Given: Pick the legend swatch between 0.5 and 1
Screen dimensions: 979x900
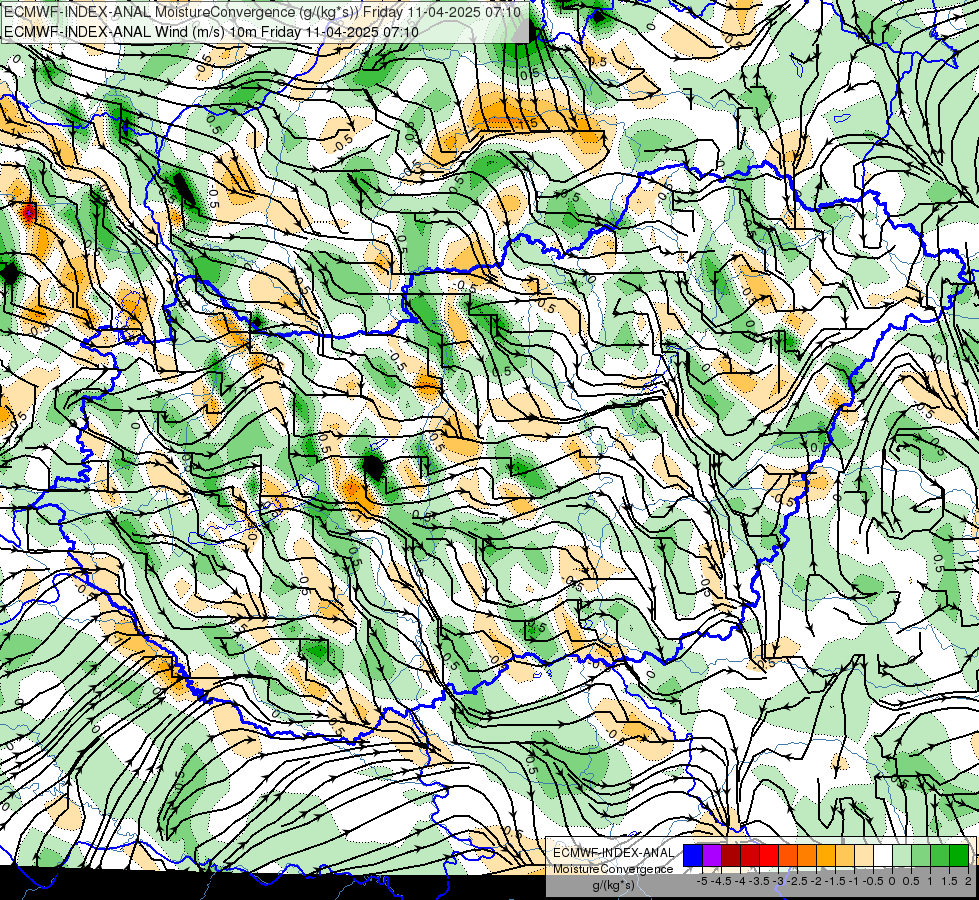Looking at the screenshot, I should [x=921, y=855].
